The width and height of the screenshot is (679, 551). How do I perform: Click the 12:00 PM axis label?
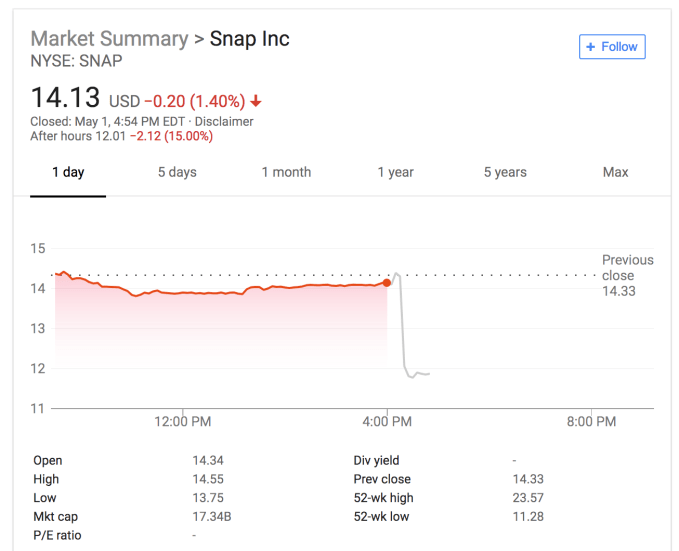(183, 422)
